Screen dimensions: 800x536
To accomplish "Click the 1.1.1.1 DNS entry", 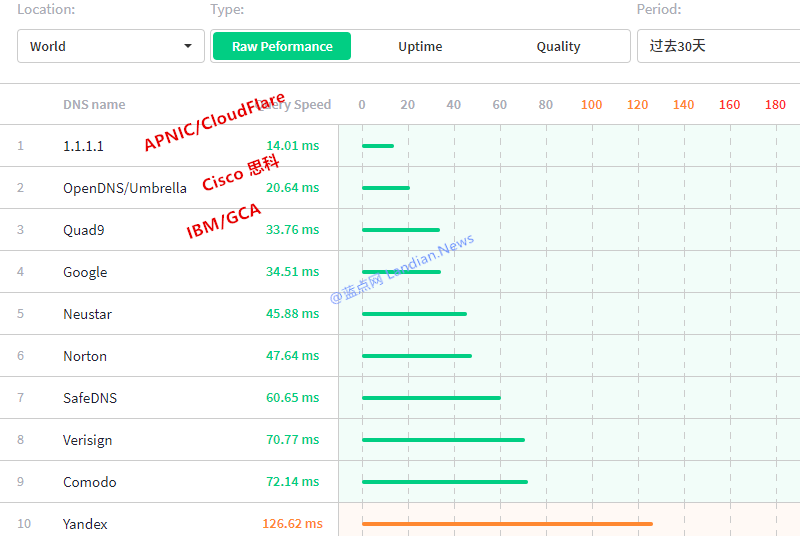I will pos(83,146).
